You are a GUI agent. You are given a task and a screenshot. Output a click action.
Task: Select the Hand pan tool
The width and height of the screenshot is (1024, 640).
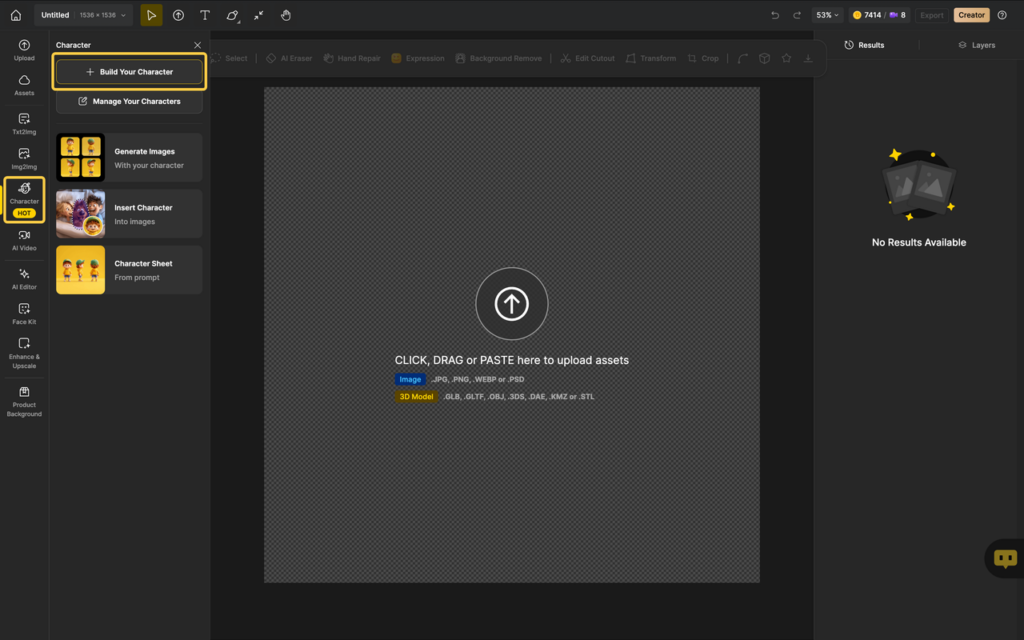coord(286,15)
